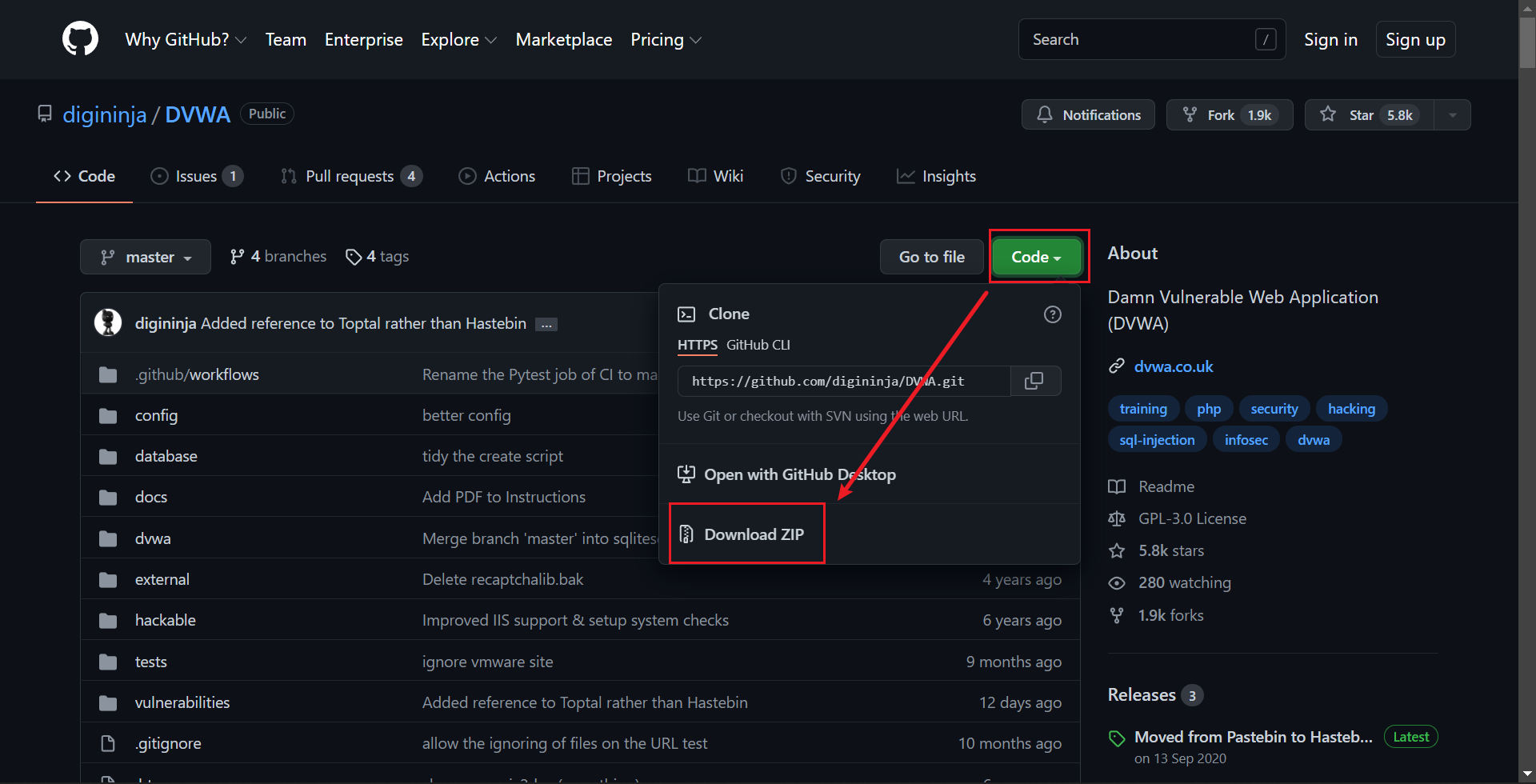Go to the Actions tab
1536x784 pixels.
497,176
